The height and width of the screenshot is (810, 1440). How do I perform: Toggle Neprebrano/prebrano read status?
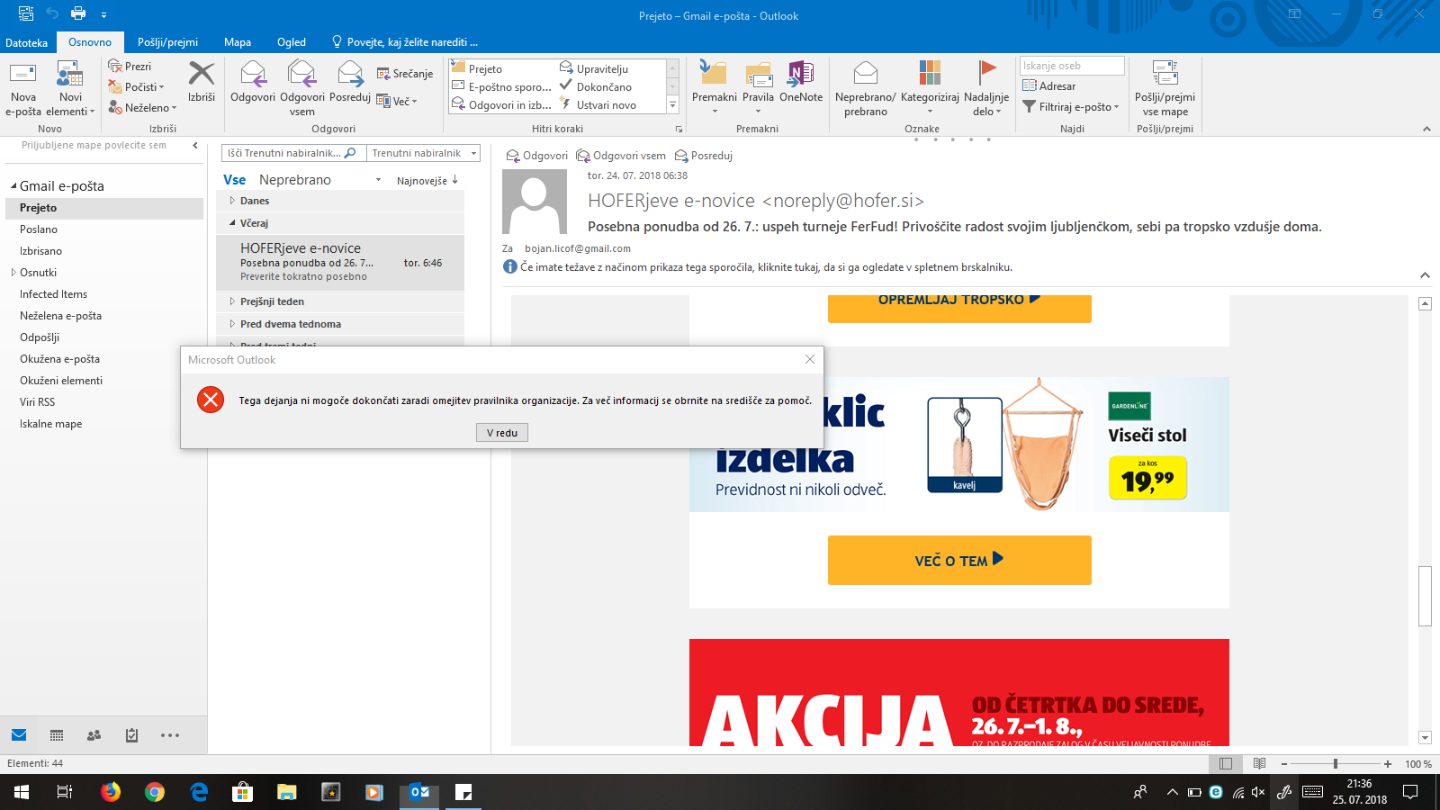865,88
